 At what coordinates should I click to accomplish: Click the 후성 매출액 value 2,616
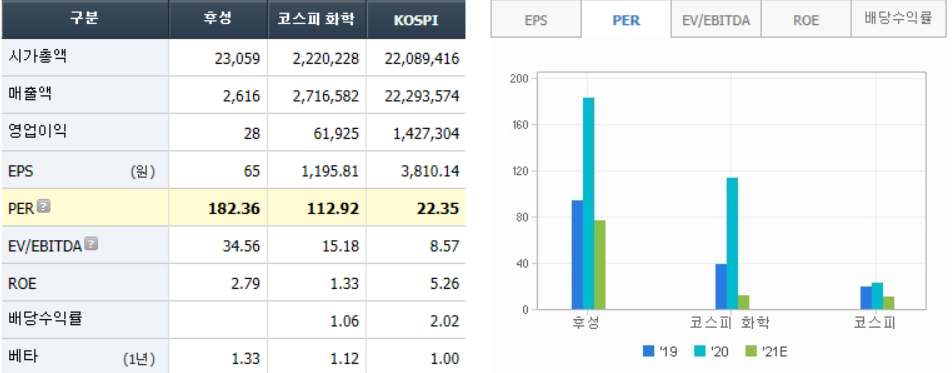[242, 97]
